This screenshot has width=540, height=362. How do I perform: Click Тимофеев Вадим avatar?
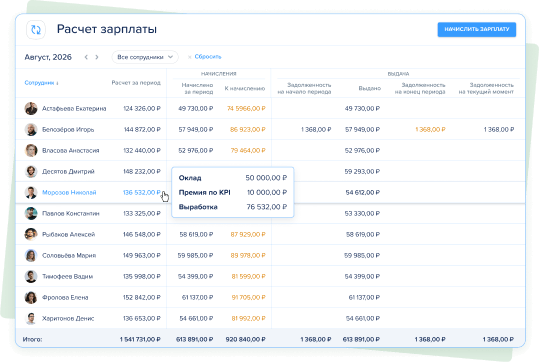pyautogui.click(x=31, y=277)
